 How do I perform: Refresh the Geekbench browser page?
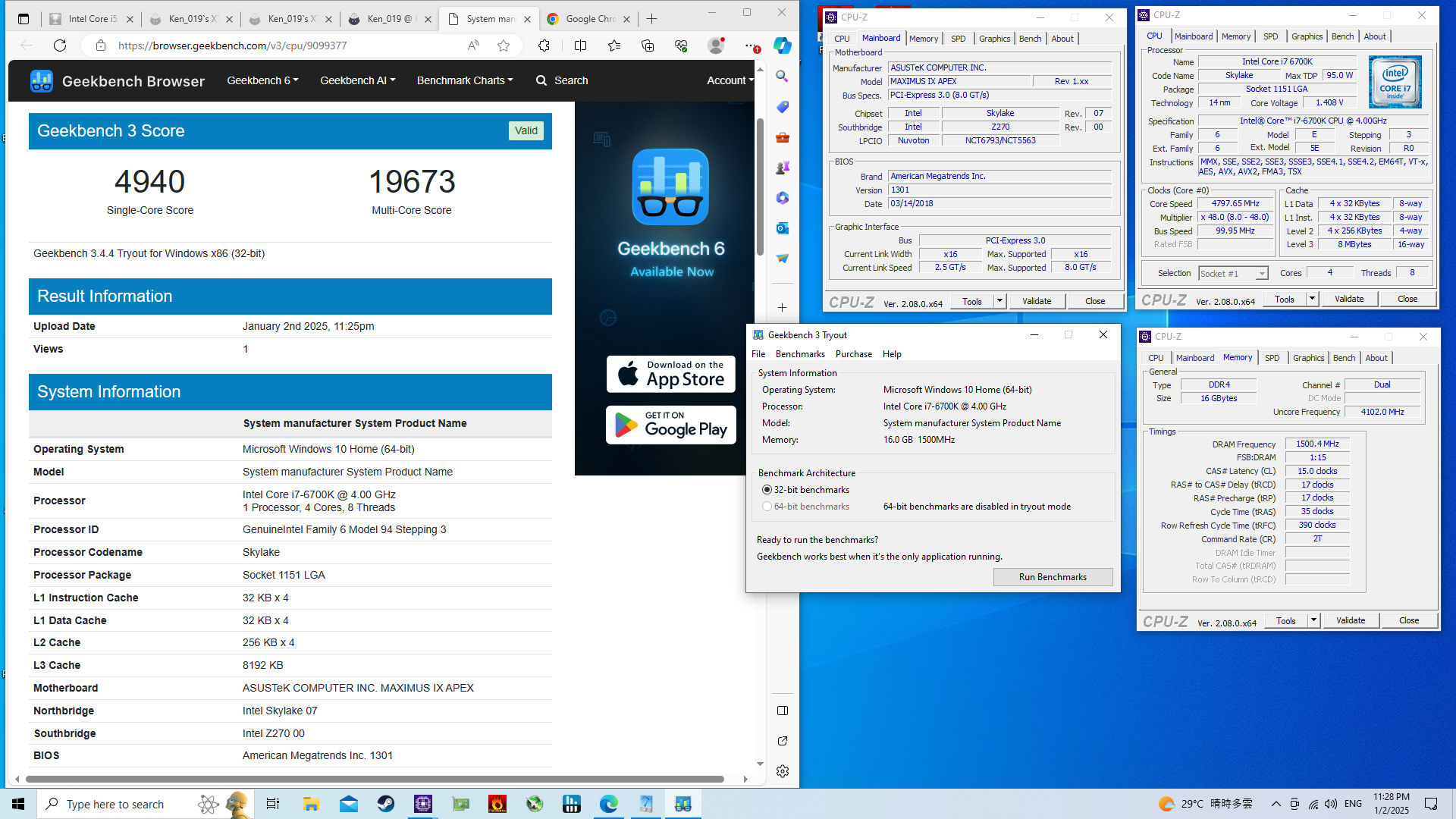click(60, 45)
